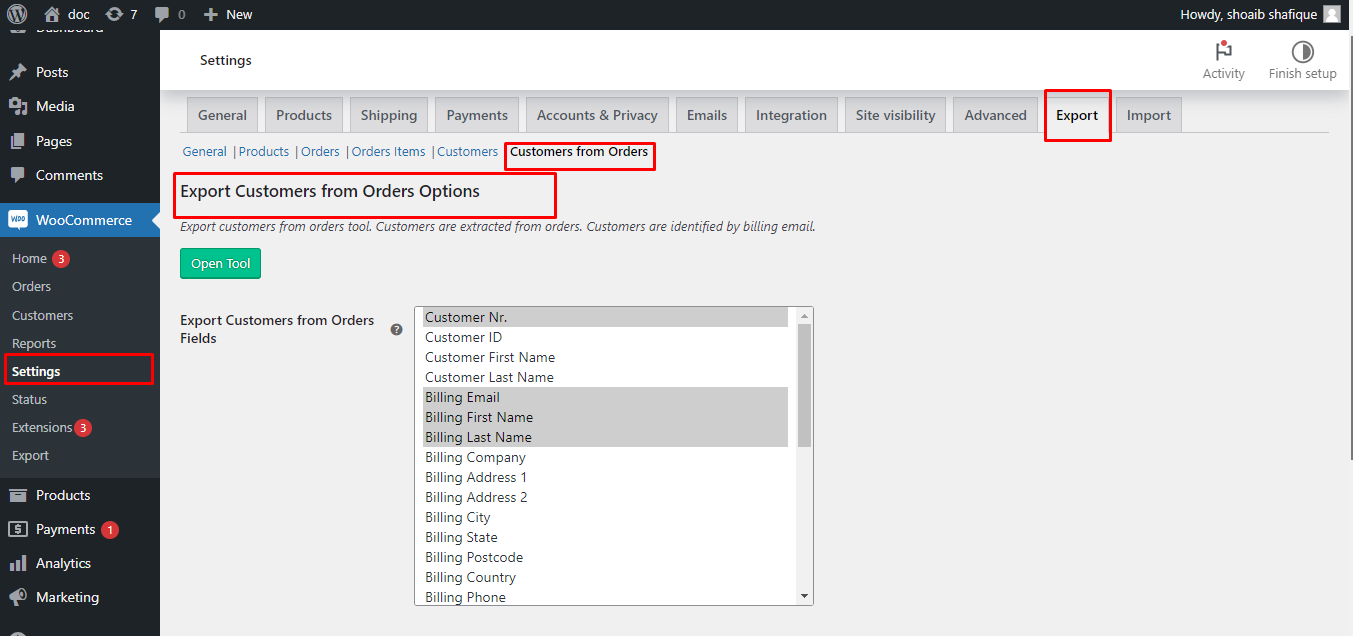Open the Activity flag icon
The height and width of the screenshot is (636, 1353).
coord(1223,51)
